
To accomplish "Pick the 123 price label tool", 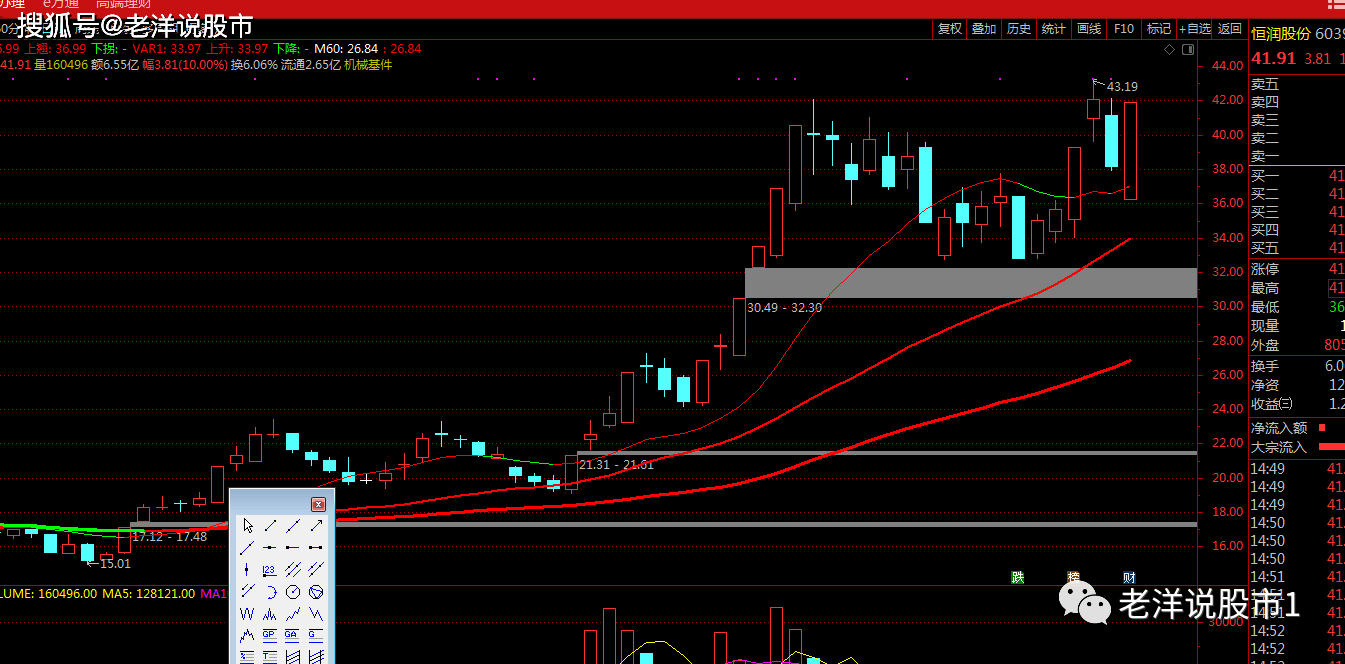I will (270, 570).
